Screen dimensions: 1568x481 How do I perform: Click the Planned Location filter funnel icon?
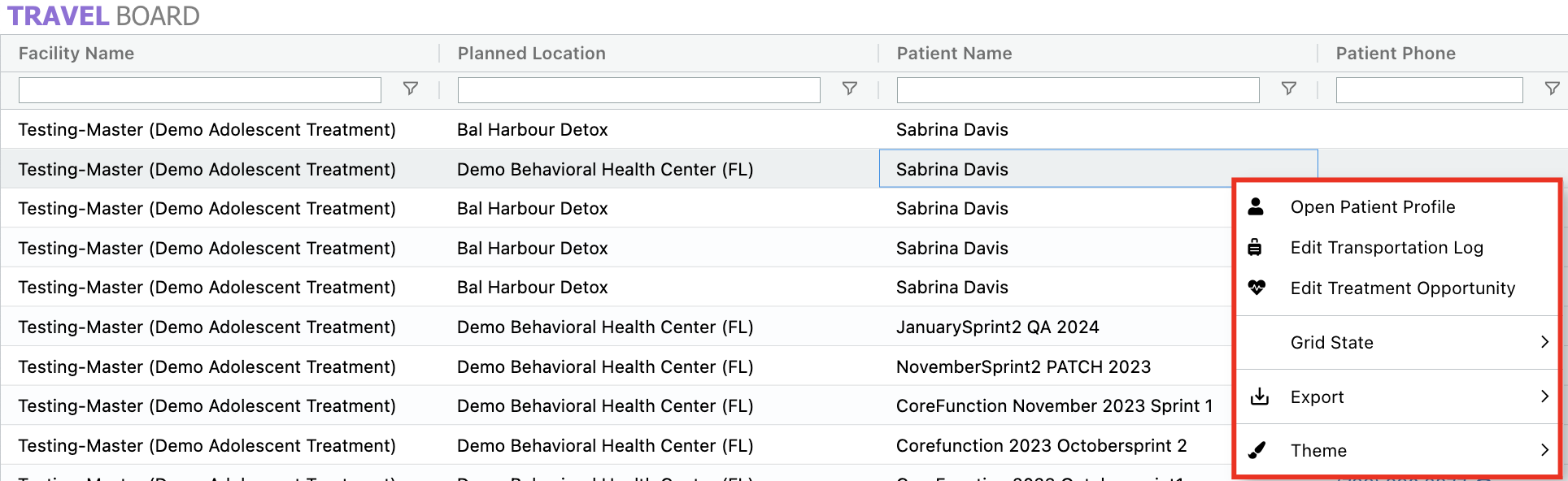tap(850, 89)
